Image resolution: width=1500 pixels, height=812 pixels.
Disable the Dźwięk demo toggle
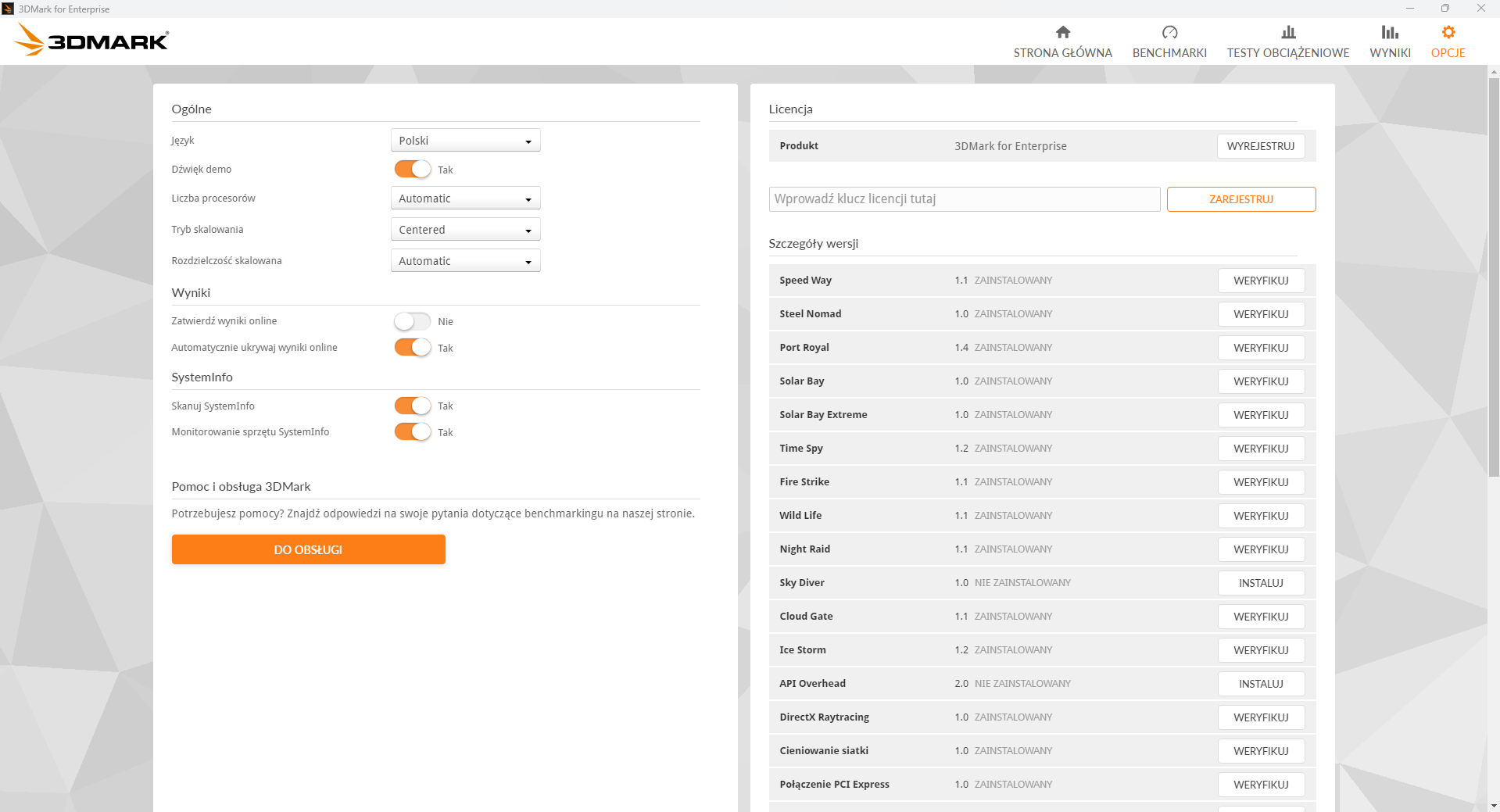pos(413,169)
